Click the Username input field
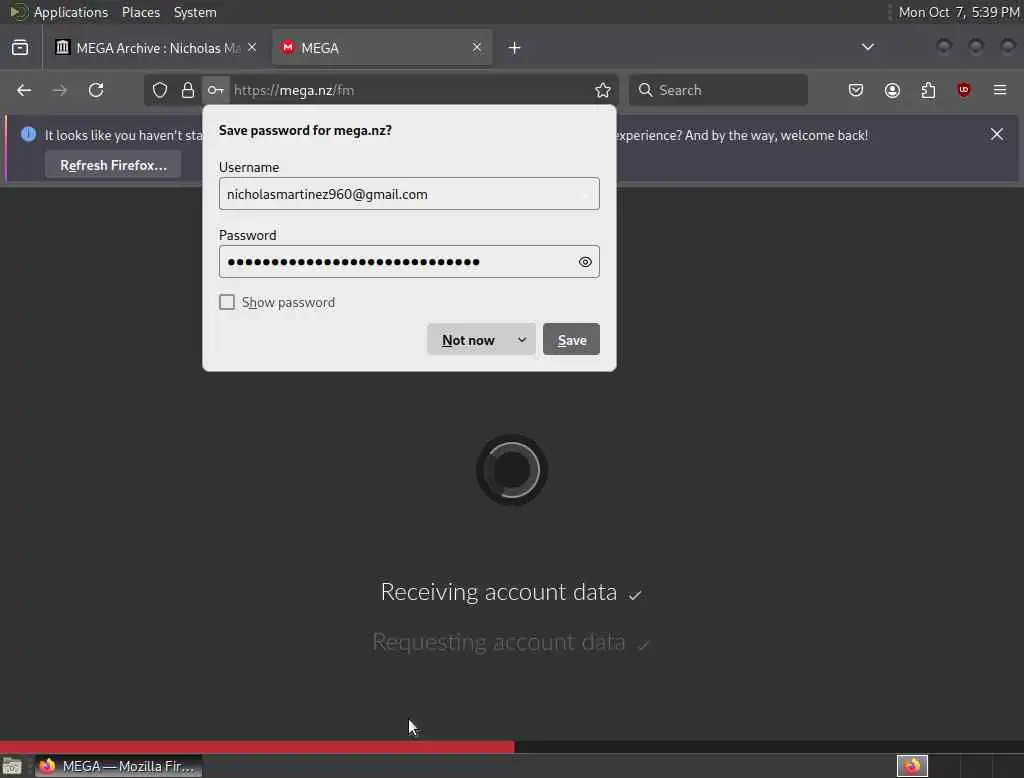The width and height of the screenshot is (1024, 778). [409, 194]
